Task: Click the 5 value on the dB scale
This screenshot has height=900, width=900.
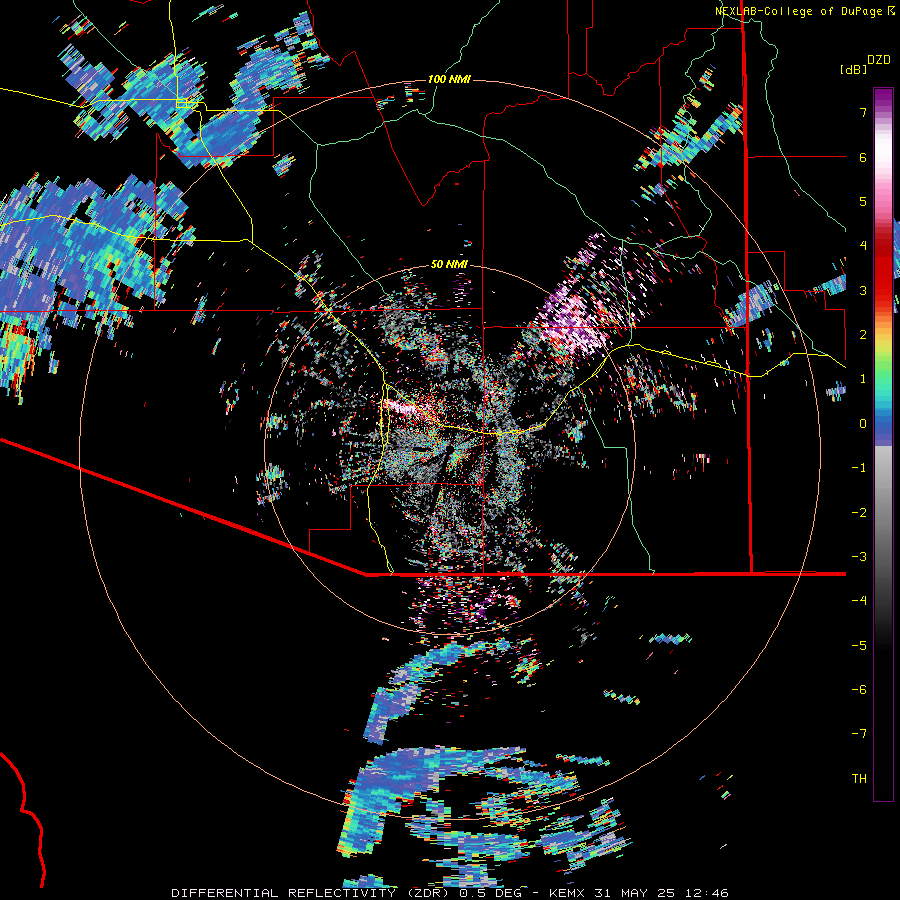Action: [x=863, y=201]
